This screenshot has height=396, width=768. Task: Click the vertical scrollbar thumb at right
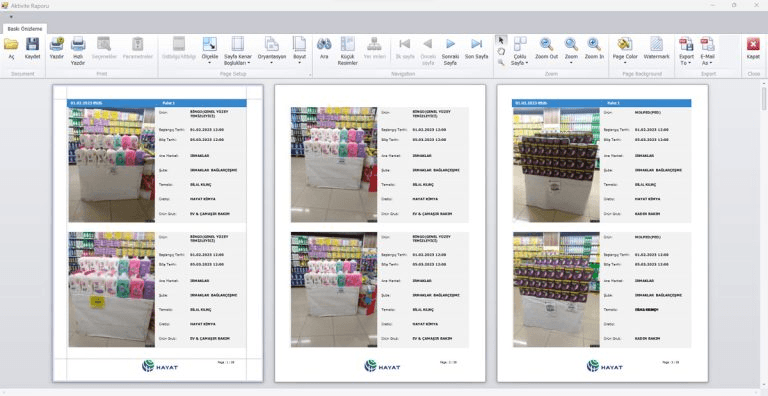[x=764, y=98]
